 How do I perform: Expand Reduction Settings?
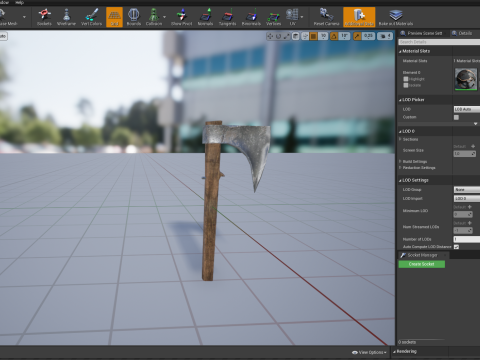tap(400, 168)
